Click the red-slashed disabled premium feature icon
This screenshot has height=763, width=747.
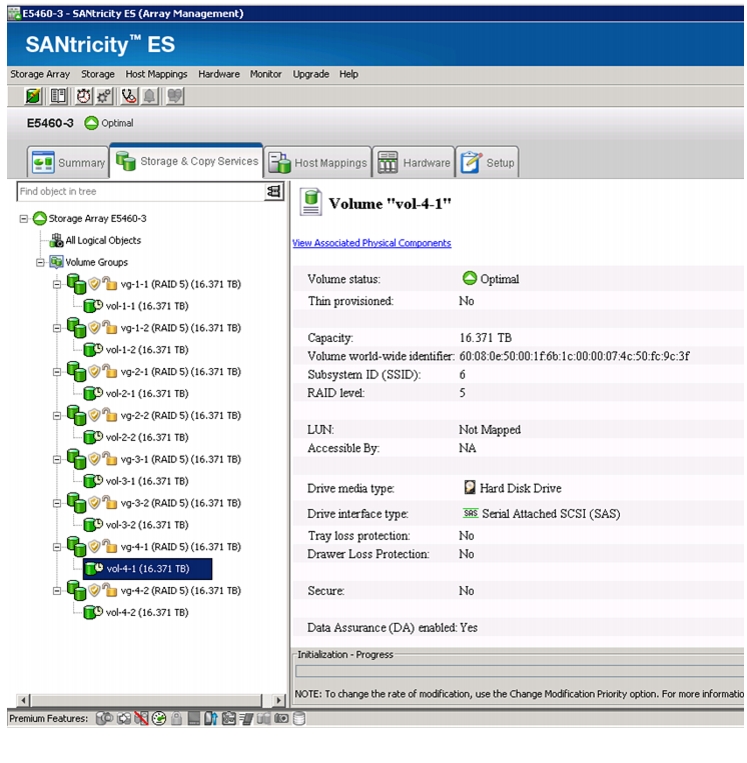(x=141, y=718)
